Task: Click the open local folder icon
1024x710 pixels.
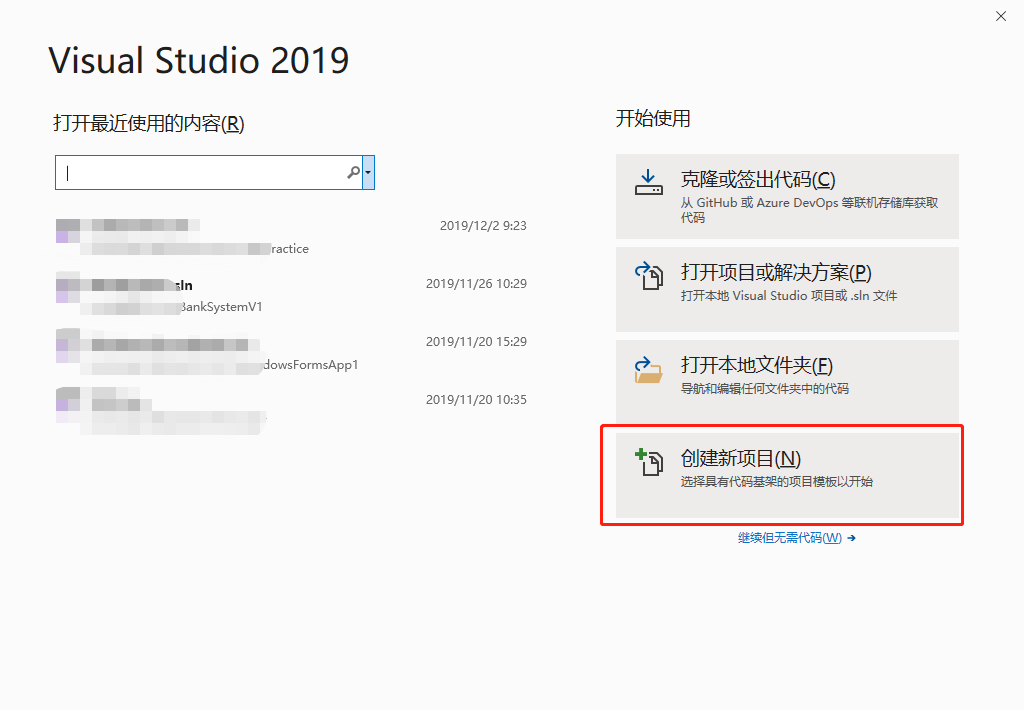Action: [648, 369]
